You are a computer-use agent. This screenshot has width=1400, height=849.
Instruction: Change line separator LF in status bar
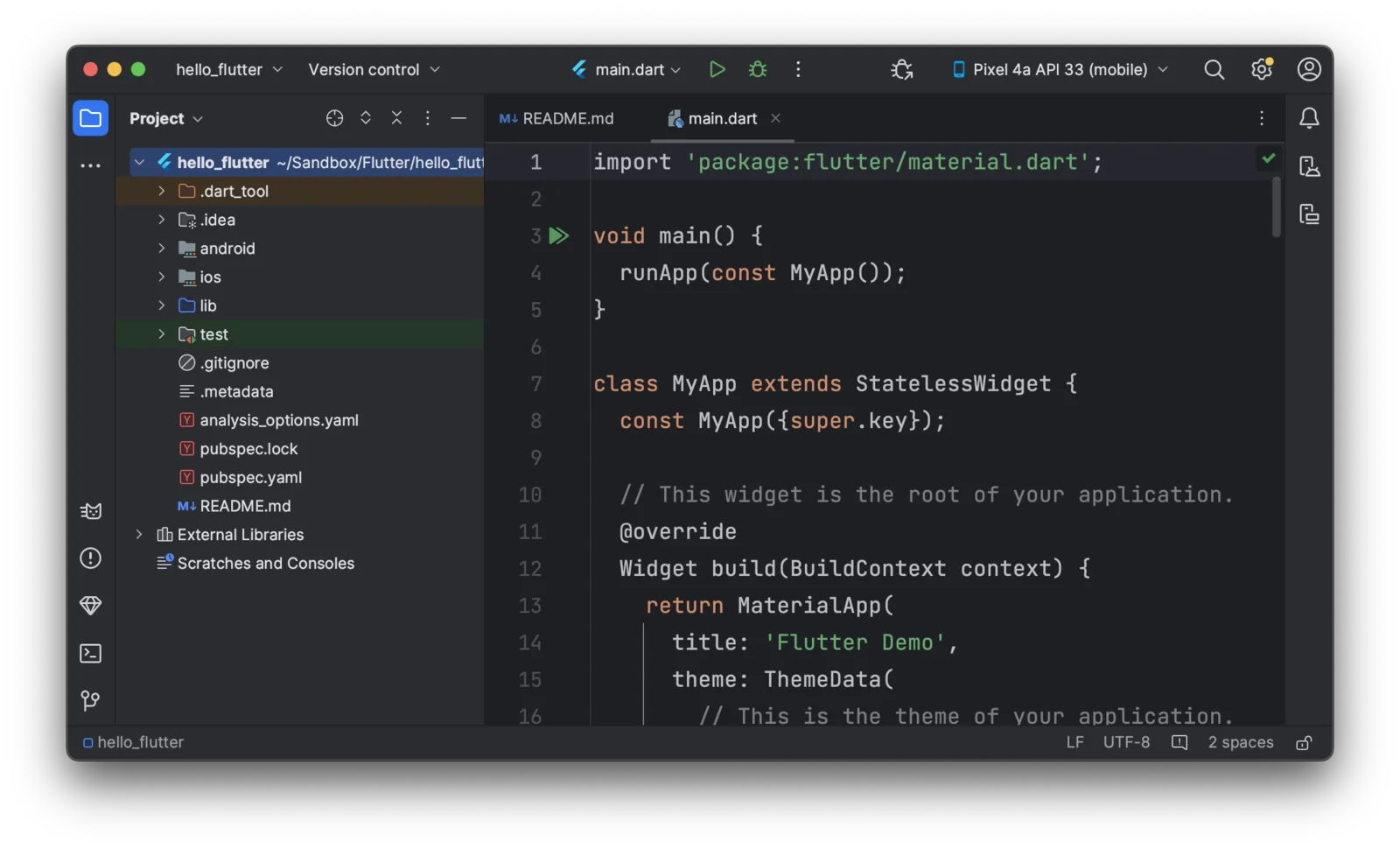[x=1075, y=742]
